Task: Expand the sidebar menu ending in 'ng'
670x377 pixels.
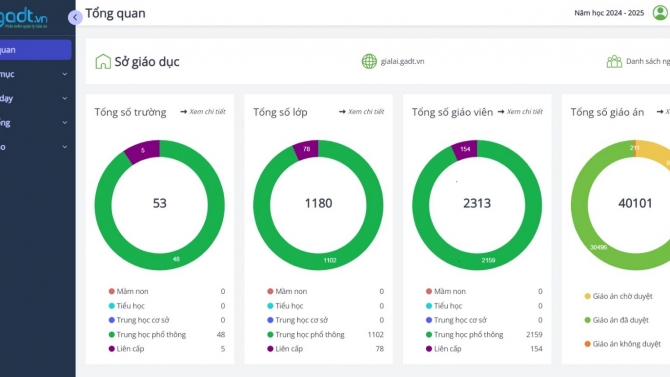Action: click(34, 123)
